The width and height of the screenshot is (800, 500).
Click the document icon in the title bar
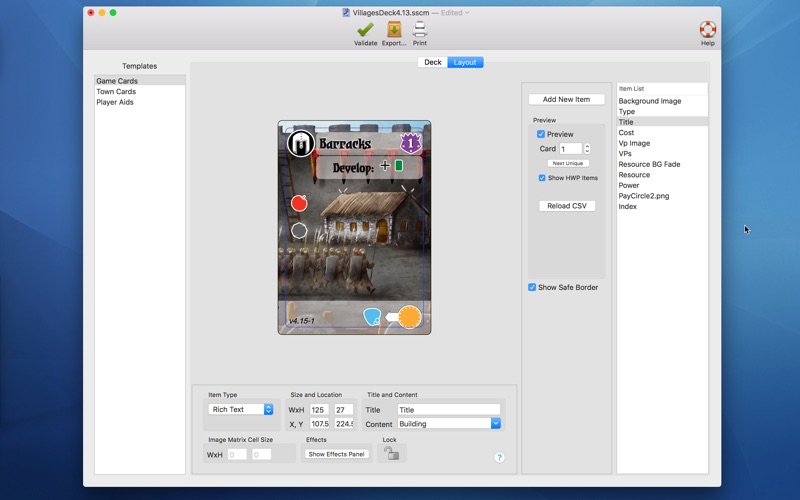[x=346, y=13]
